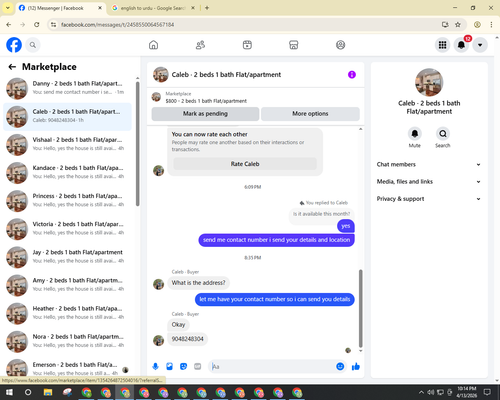Viewport: 500px width, 400px height.
Task: Open the Chrome profile icon
Action: coord(477,24)
